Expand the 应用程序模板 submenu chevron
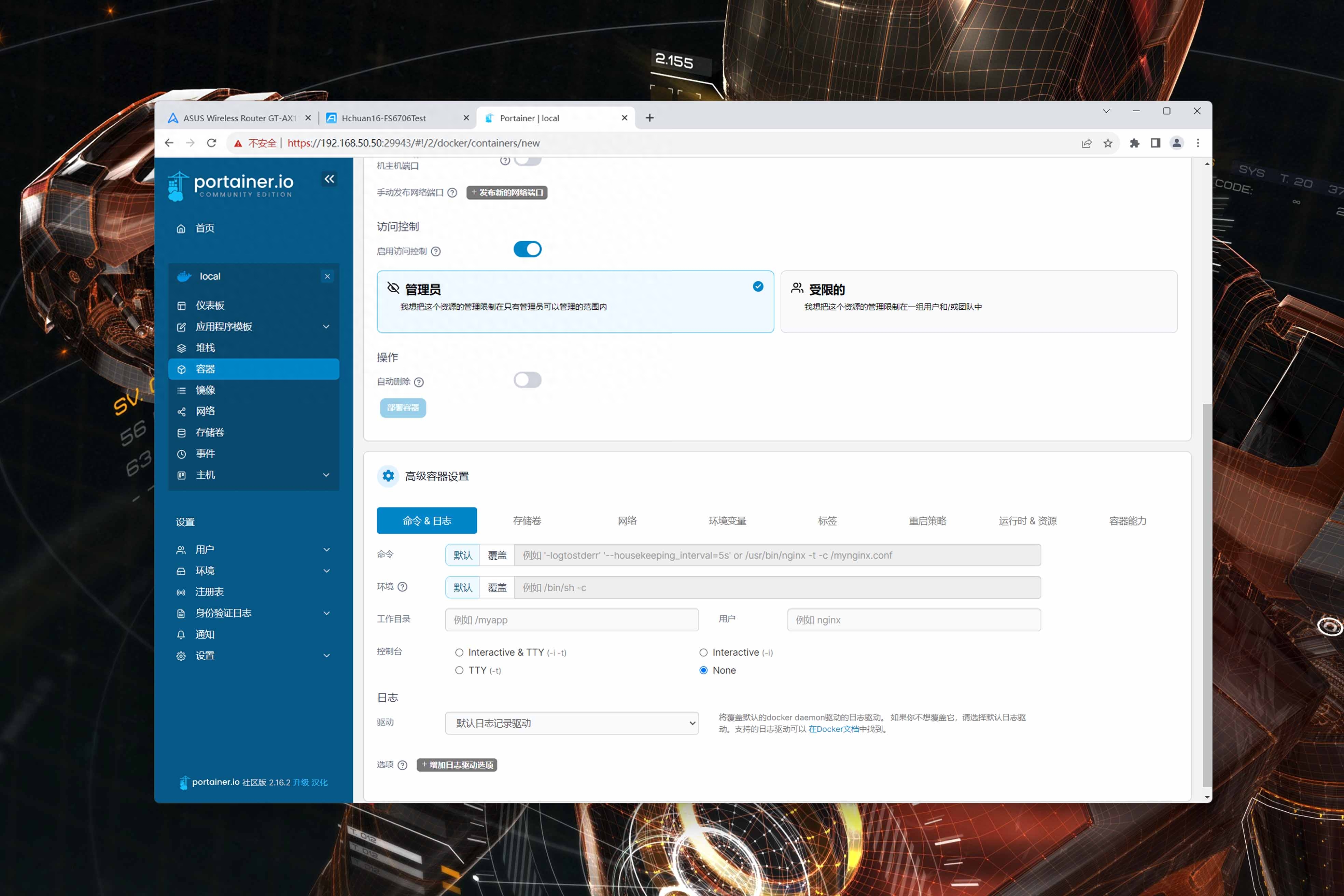Image resolution: width=1344 pixels, height=896 pixels. 326,326
